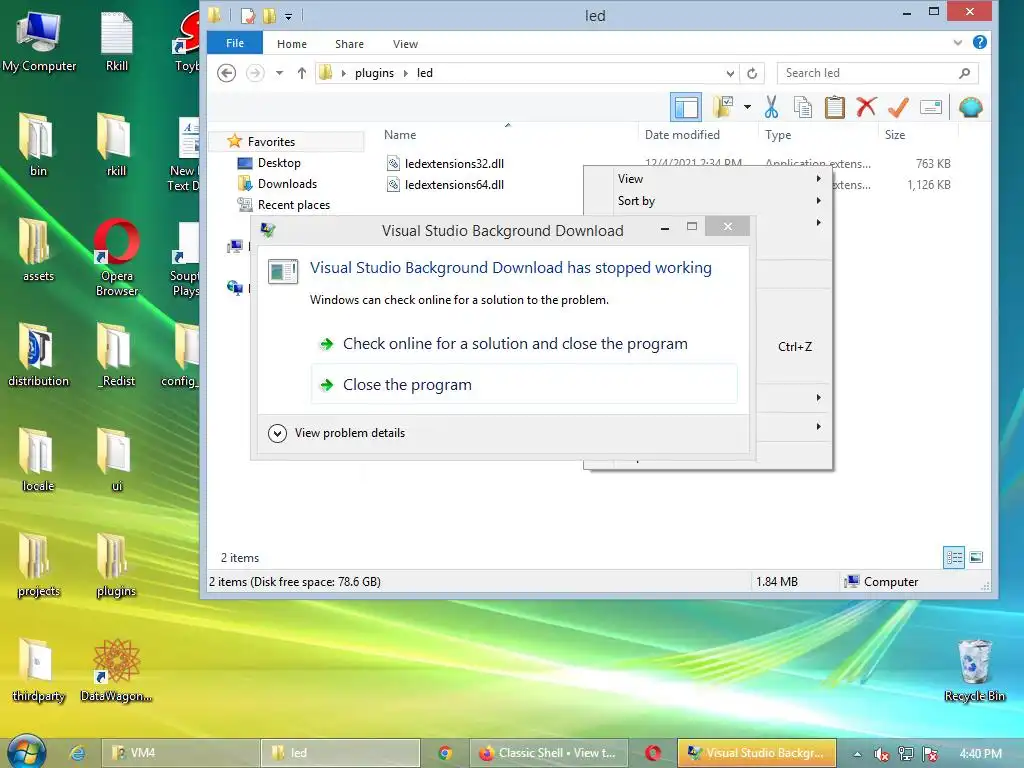This screenshot has height=768, width=1024.
Task: Show hidden system tray icons arrow
Action: pos(857,754)
